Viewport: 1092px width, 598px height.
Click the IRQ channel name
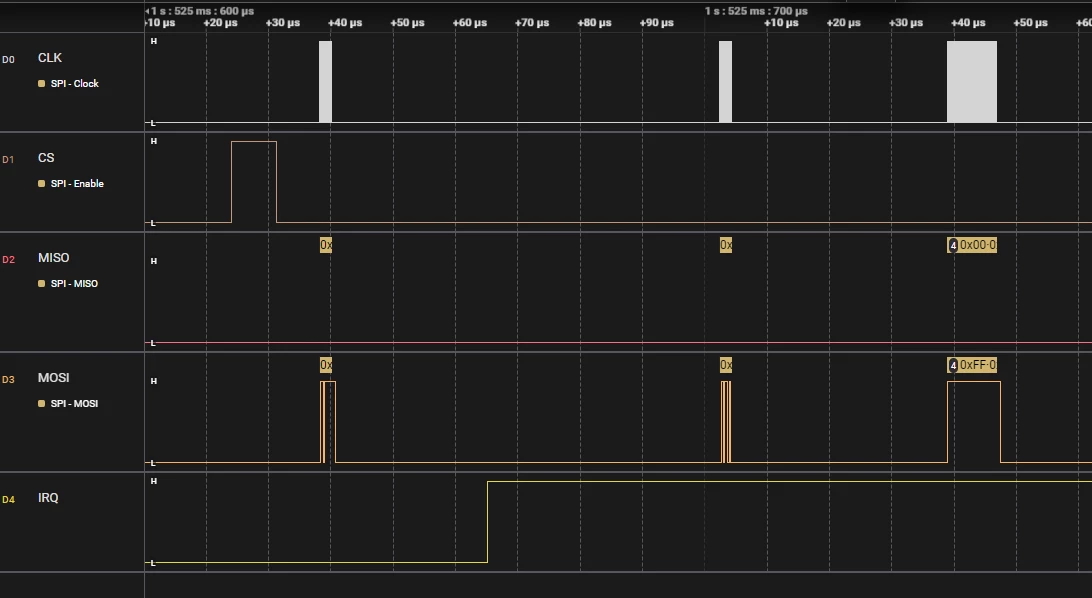point(48,498)
